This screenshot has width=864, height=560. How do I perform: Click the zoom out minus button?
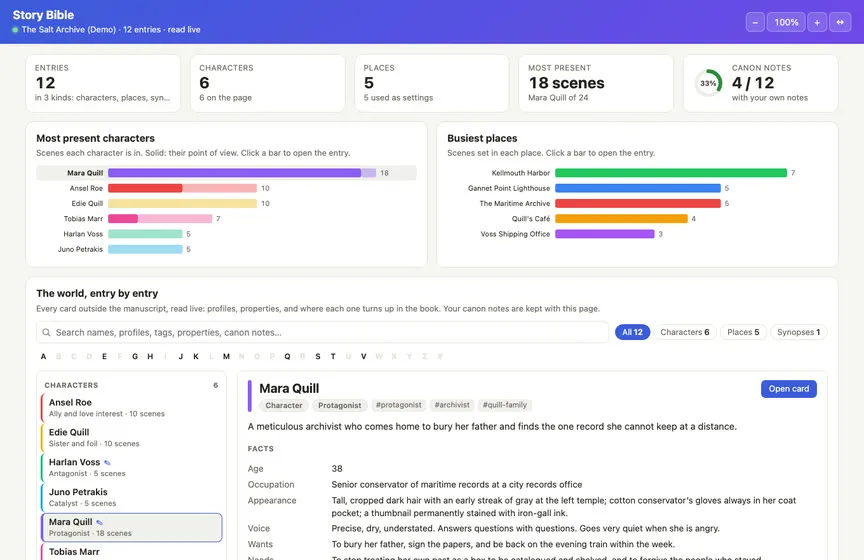coord(755,22)
